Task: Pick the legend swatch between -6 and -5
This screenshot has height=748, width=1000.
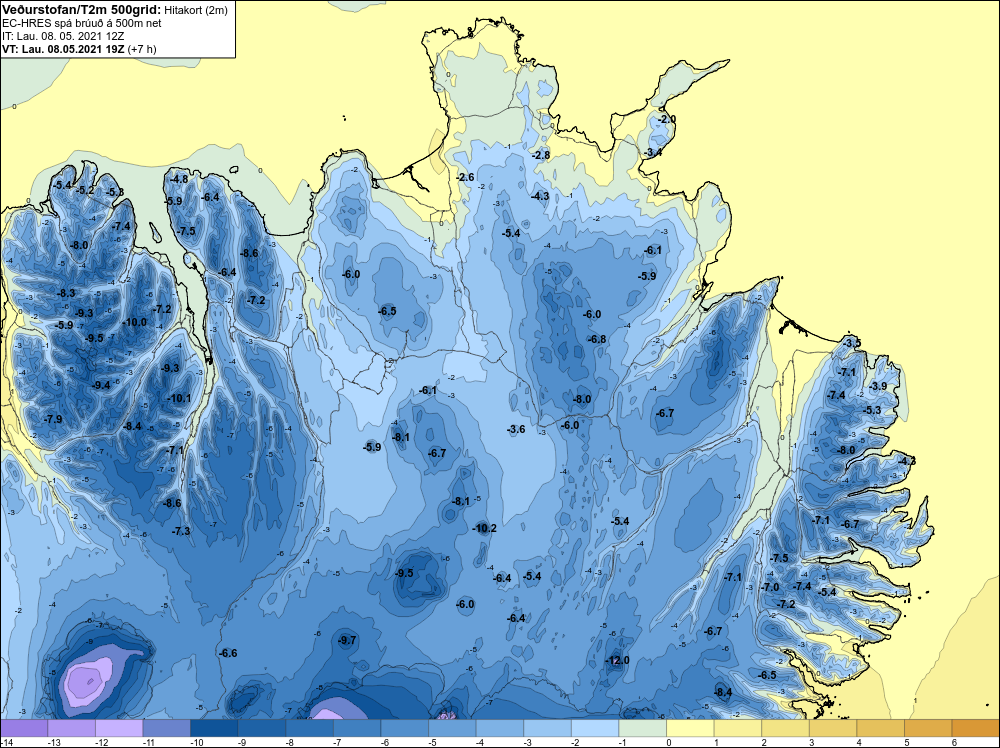Action: (404, 728)
